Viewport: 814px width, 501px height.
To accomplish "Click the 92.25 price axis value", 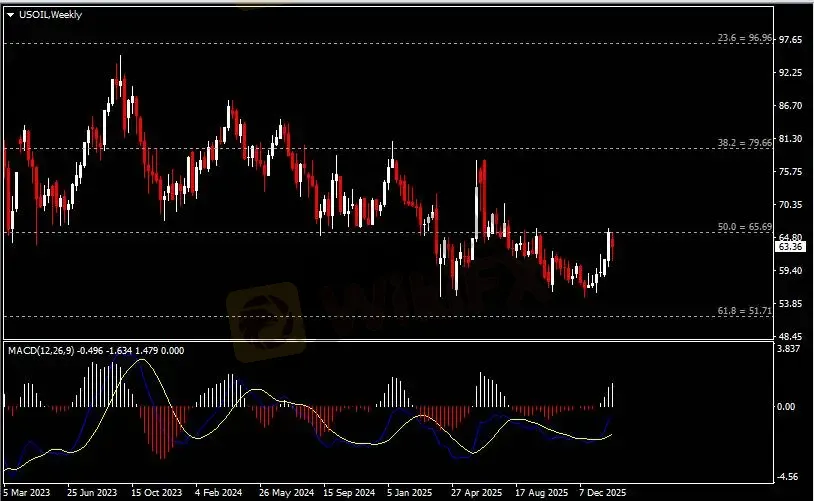I will click(791, 73).
